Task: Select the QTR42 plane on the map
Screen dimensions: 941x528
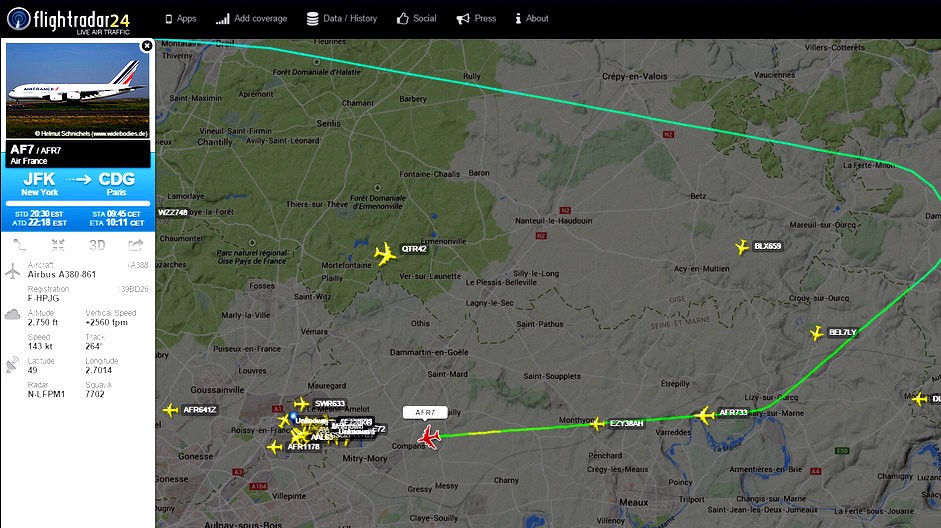Action: pyautogui.click(x=385, y=254)
